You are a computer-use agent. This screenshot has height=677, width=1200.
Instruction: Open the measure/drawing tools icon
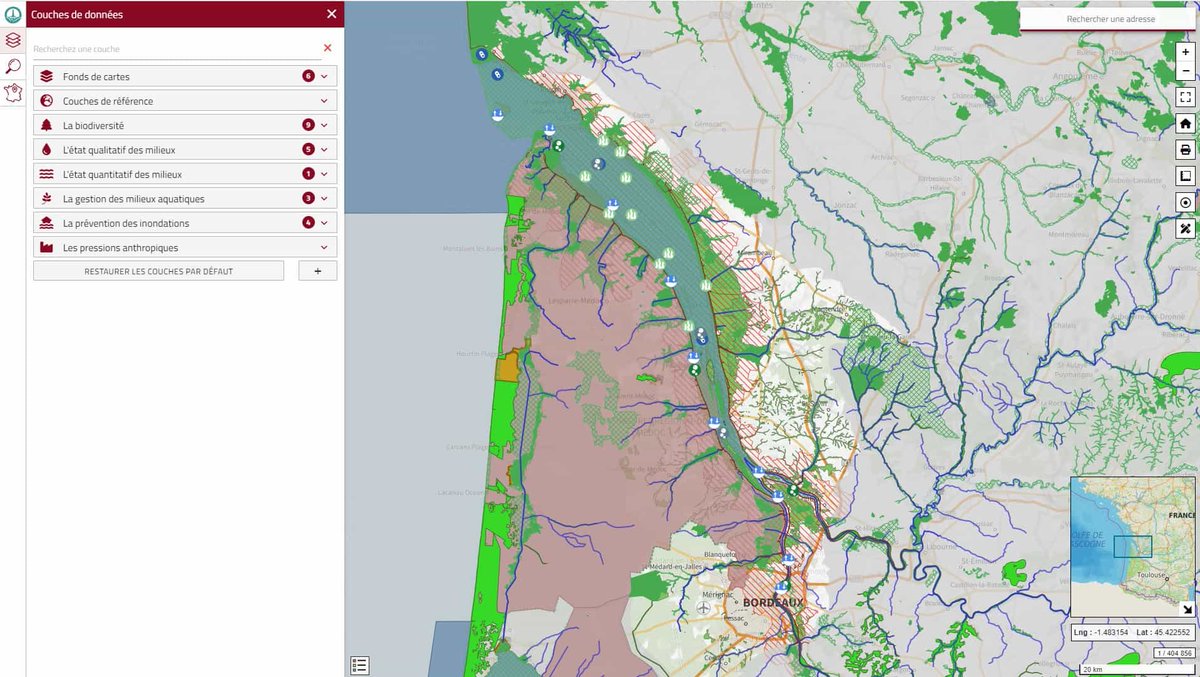[1185, 228]
